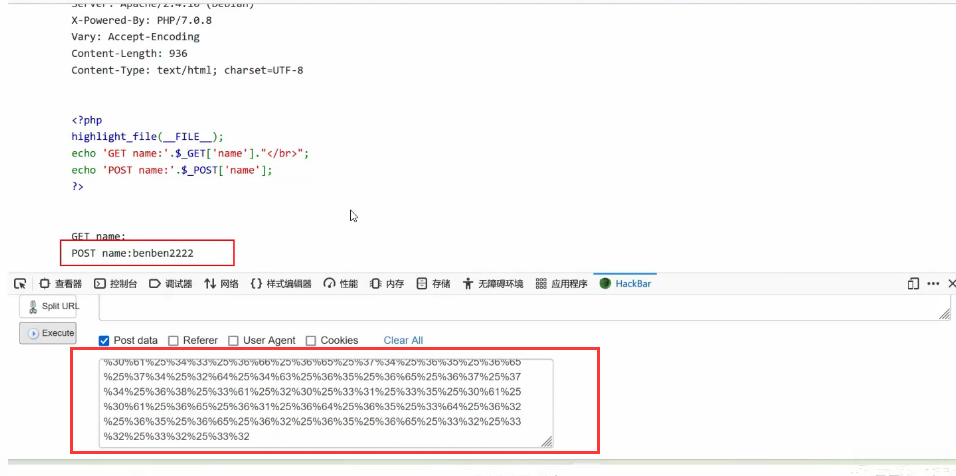
Task: Switch to the 控制台 console tab
Action: coord(116,284)
